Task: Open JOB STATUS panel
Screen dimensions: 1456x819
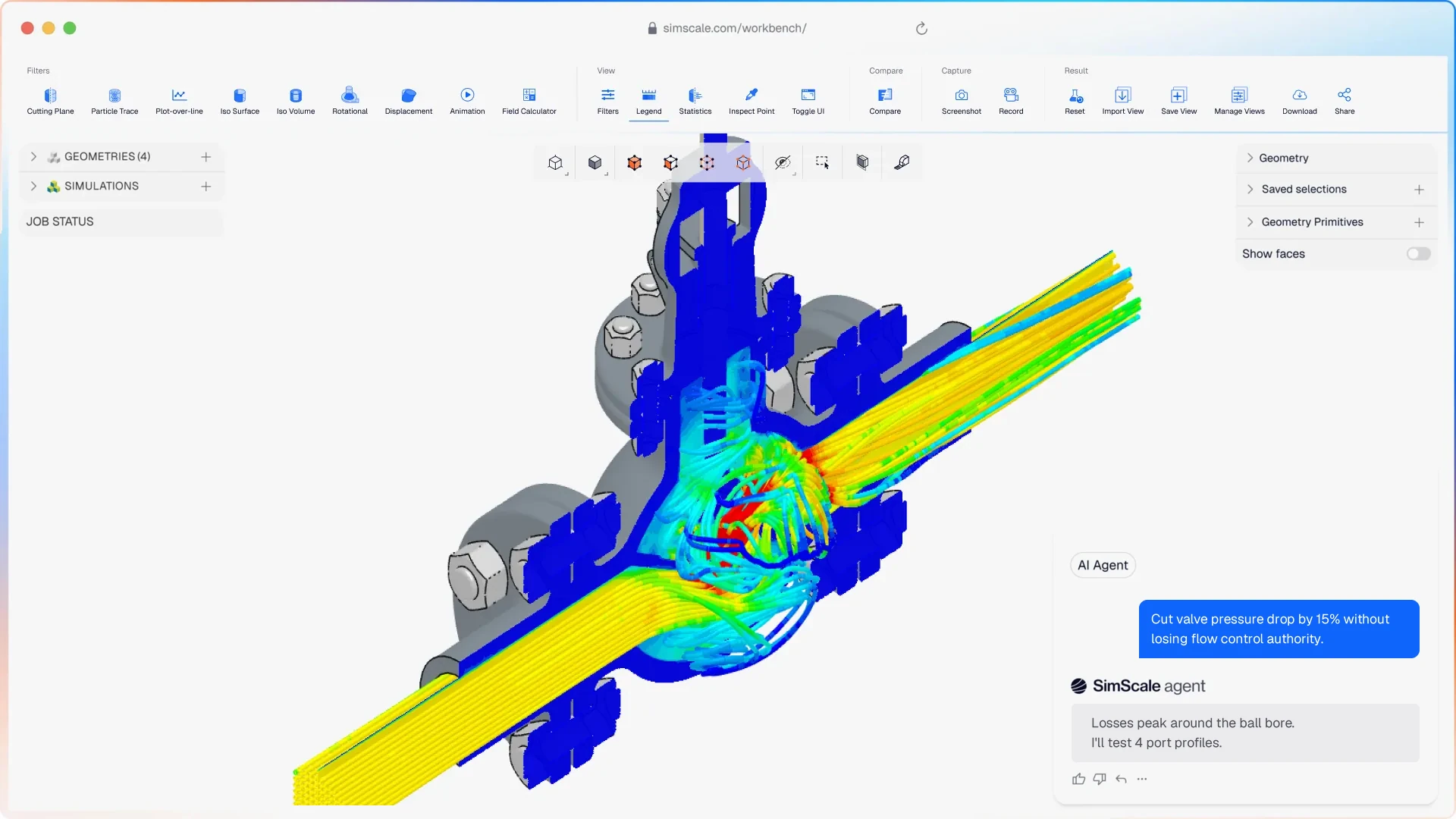Action: point(121,221)
